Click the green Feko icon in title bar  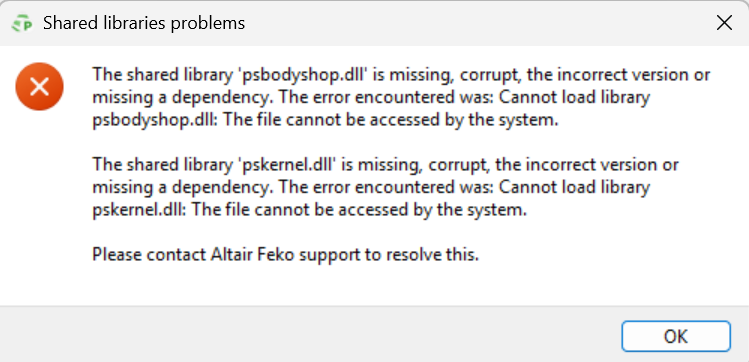(21, 23)
